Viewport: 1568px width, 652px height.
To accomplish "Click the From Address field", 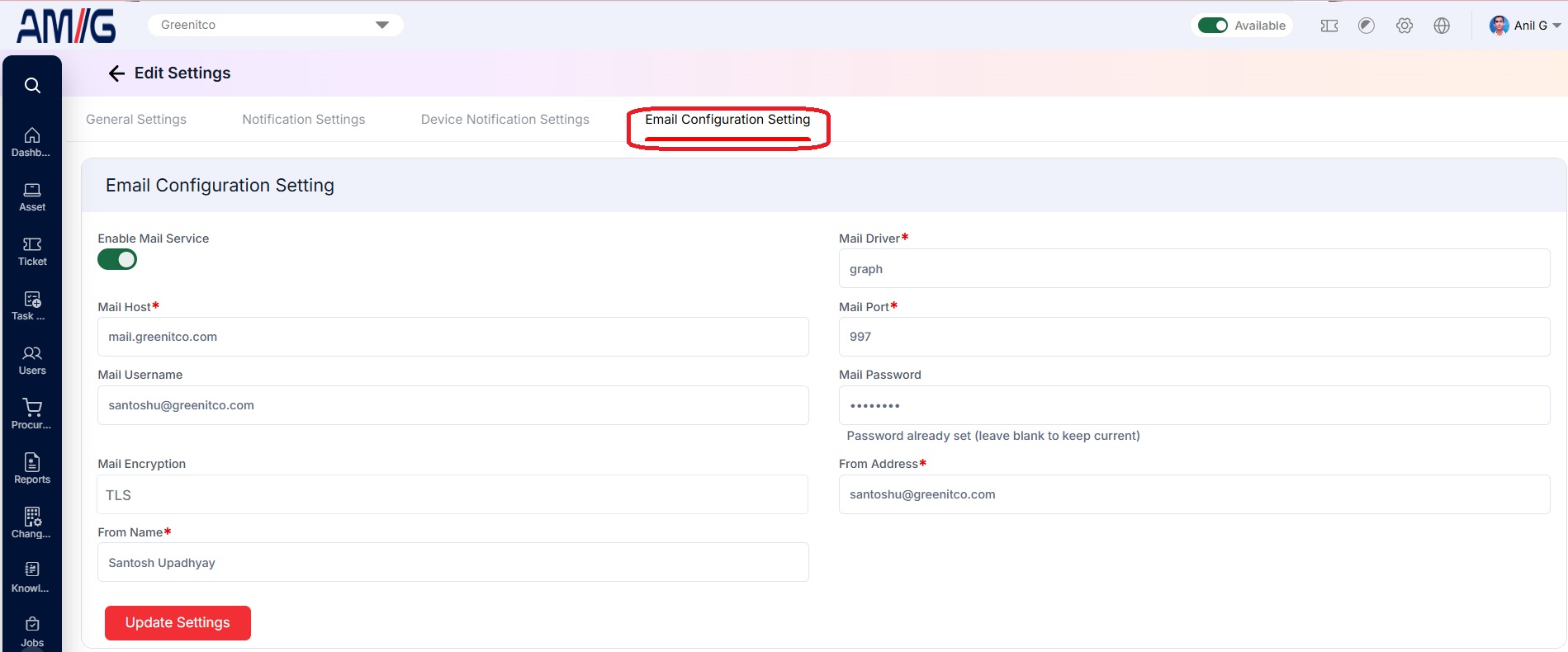I will tap(1194, 494).
